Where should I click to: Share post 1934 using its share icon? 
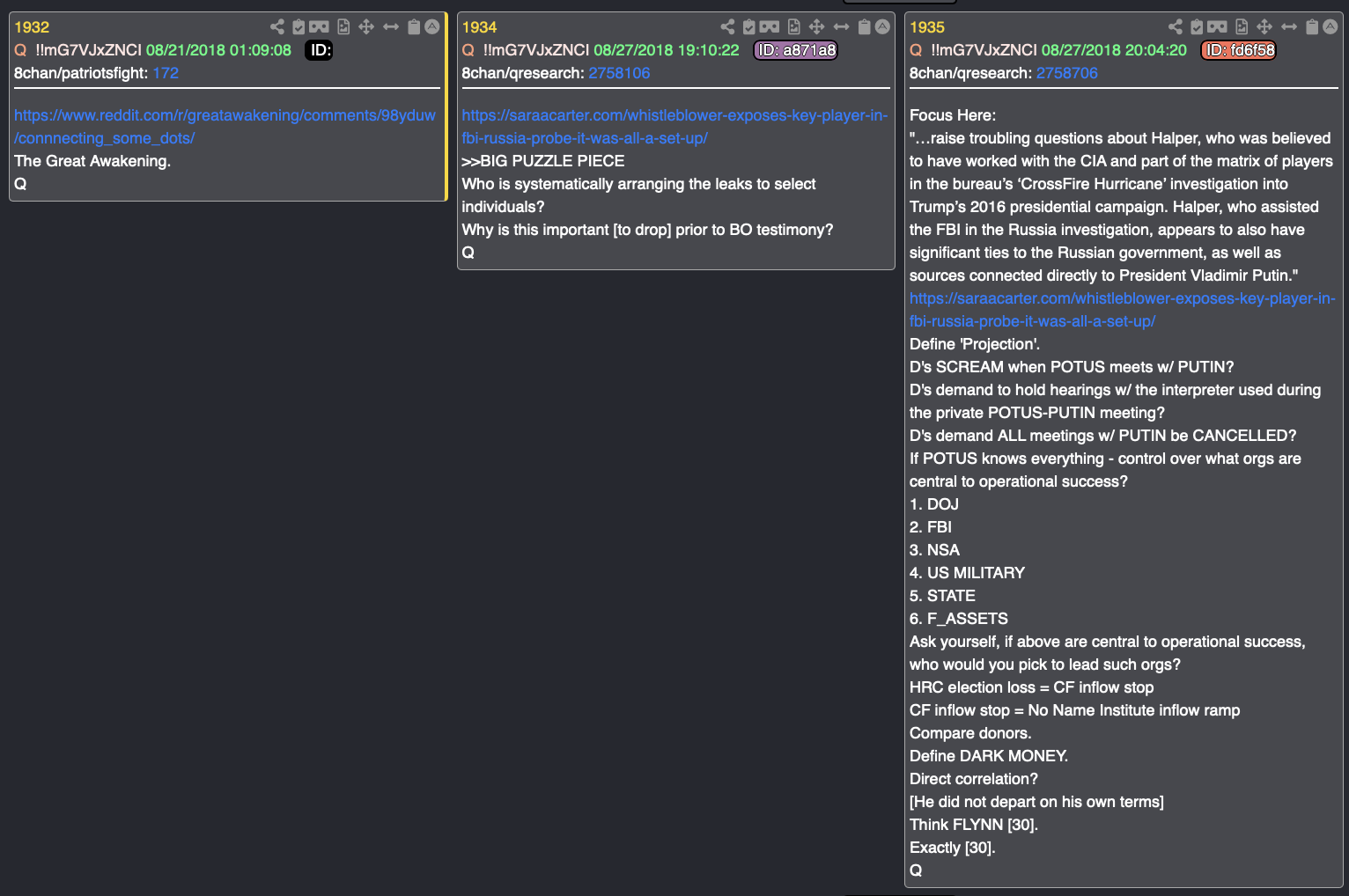point(727,27)
